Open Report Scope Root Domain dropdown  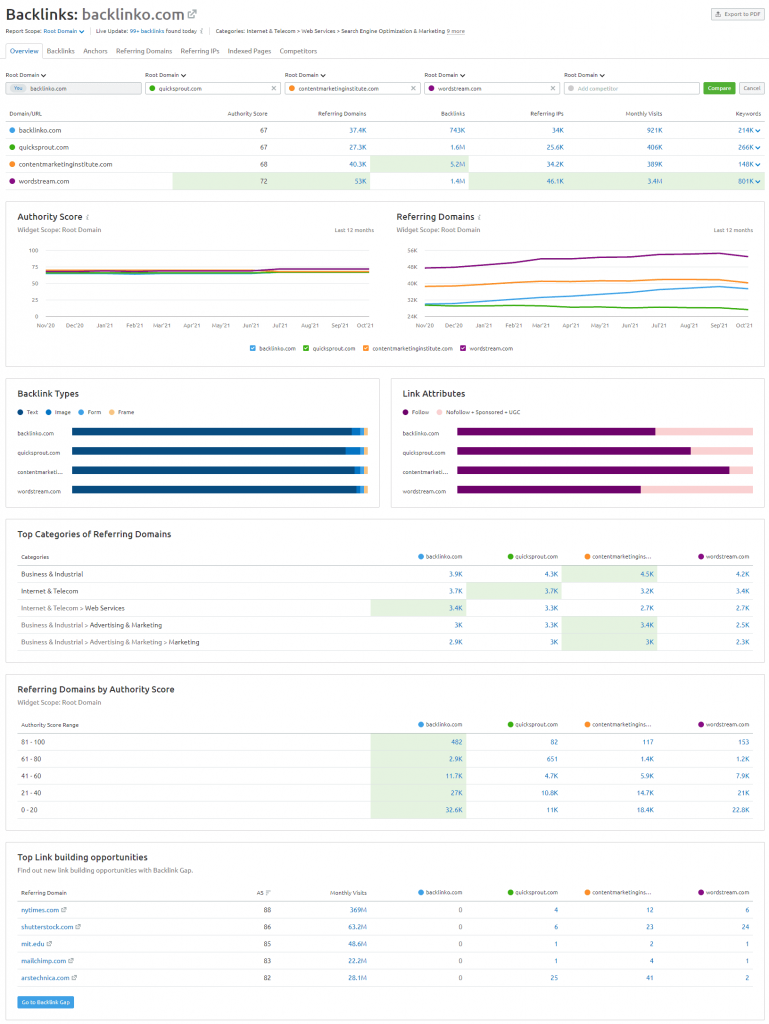(63, 31)
